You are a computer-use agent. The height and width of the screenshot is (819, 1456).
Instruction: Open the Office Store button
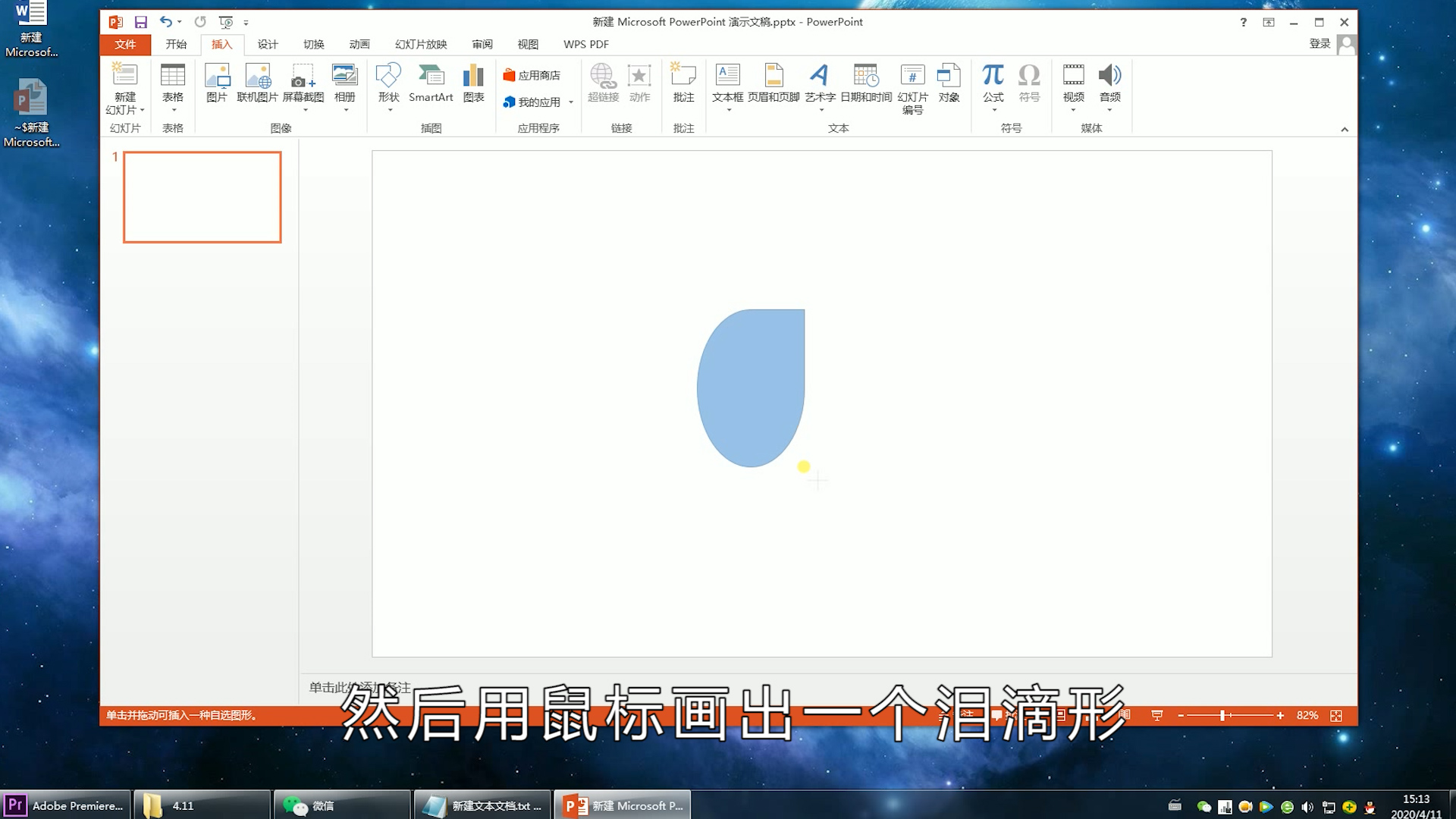click(532, 75)
